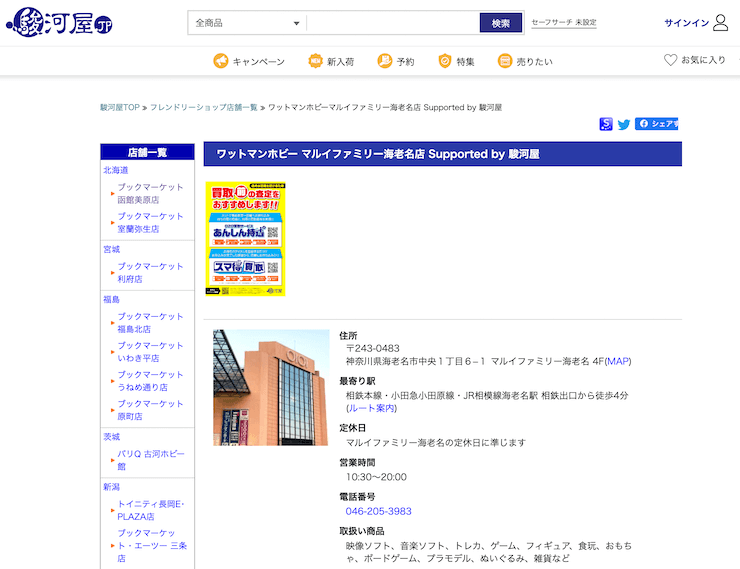Open パリQ 古河ホビー館
This screenshot has width=740, height=569.
[x=151, y=460]
